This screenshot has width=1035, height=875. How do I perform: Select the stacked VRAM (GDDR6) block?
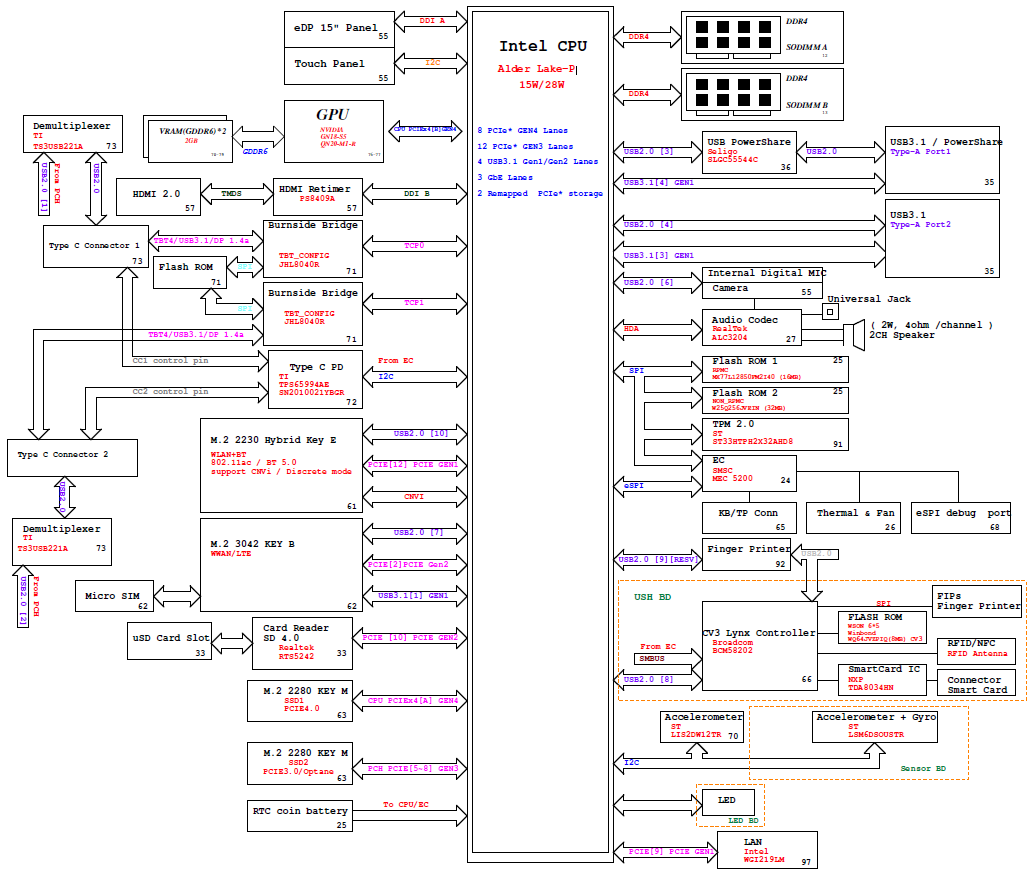[193, 137]
